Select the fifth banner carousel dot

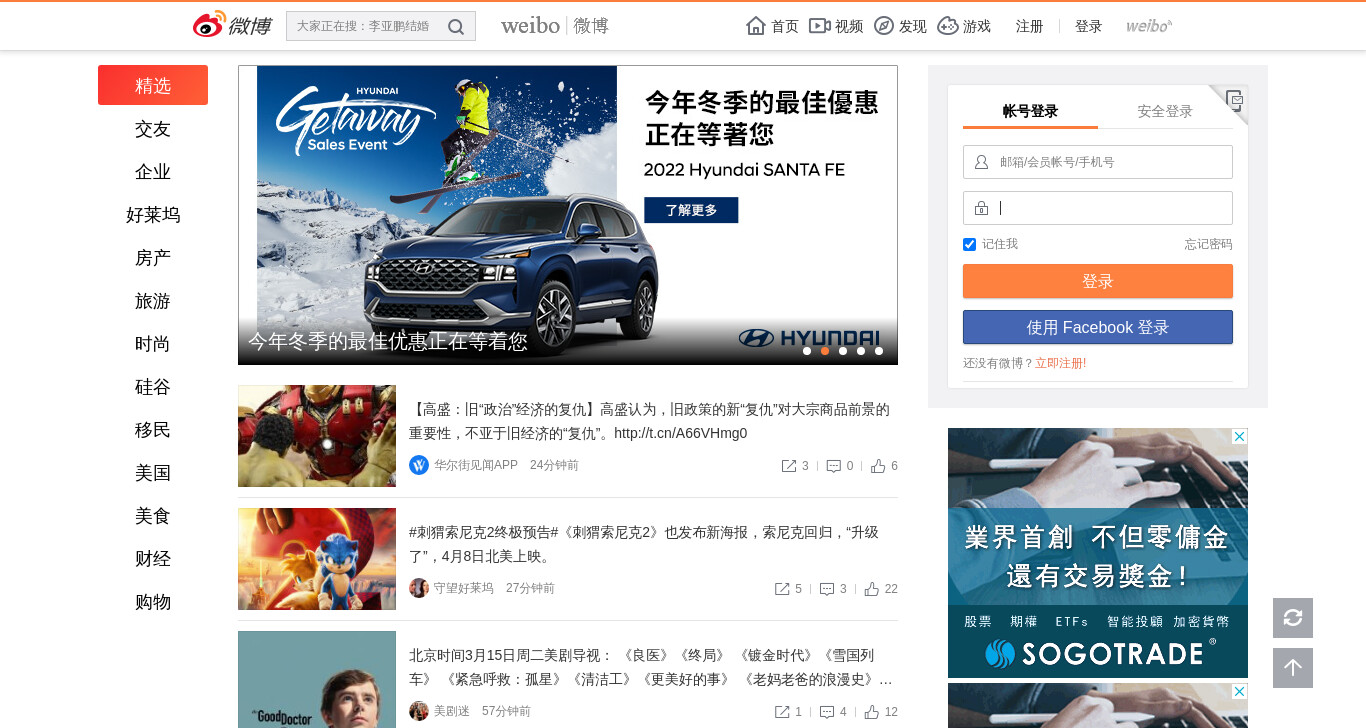tap(879, 351)
